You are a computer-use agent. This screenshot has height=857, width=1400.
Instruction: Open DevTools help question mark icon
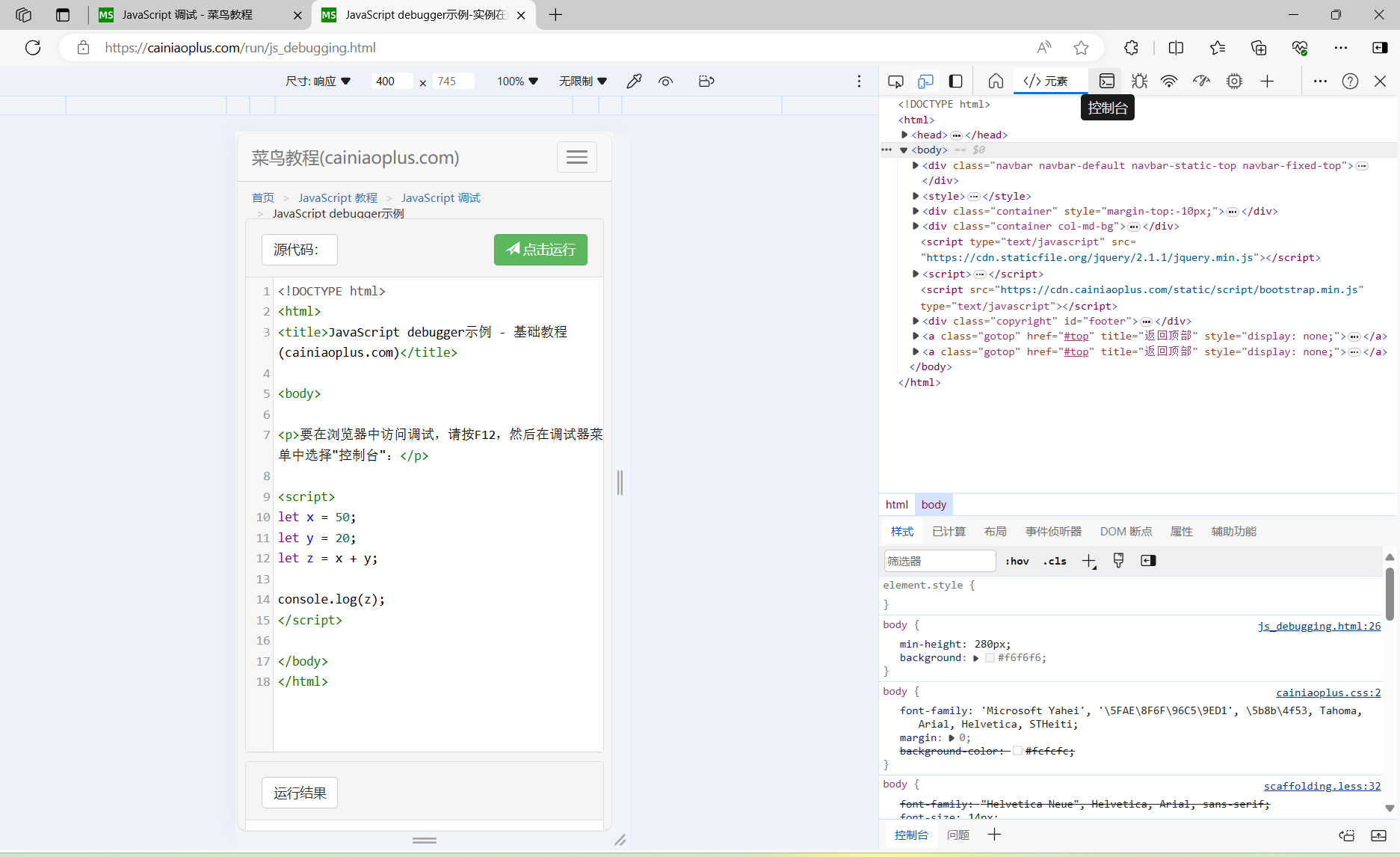(1350, 81)
